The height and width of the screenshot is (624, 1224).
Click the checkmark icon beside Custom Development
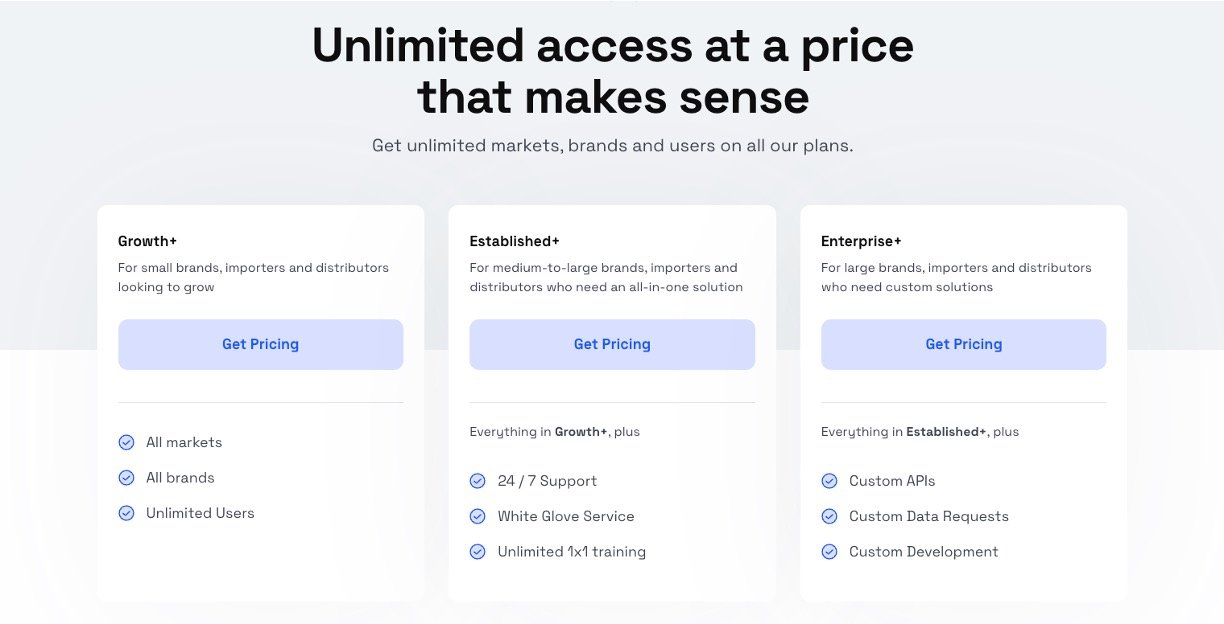[829, 551]
